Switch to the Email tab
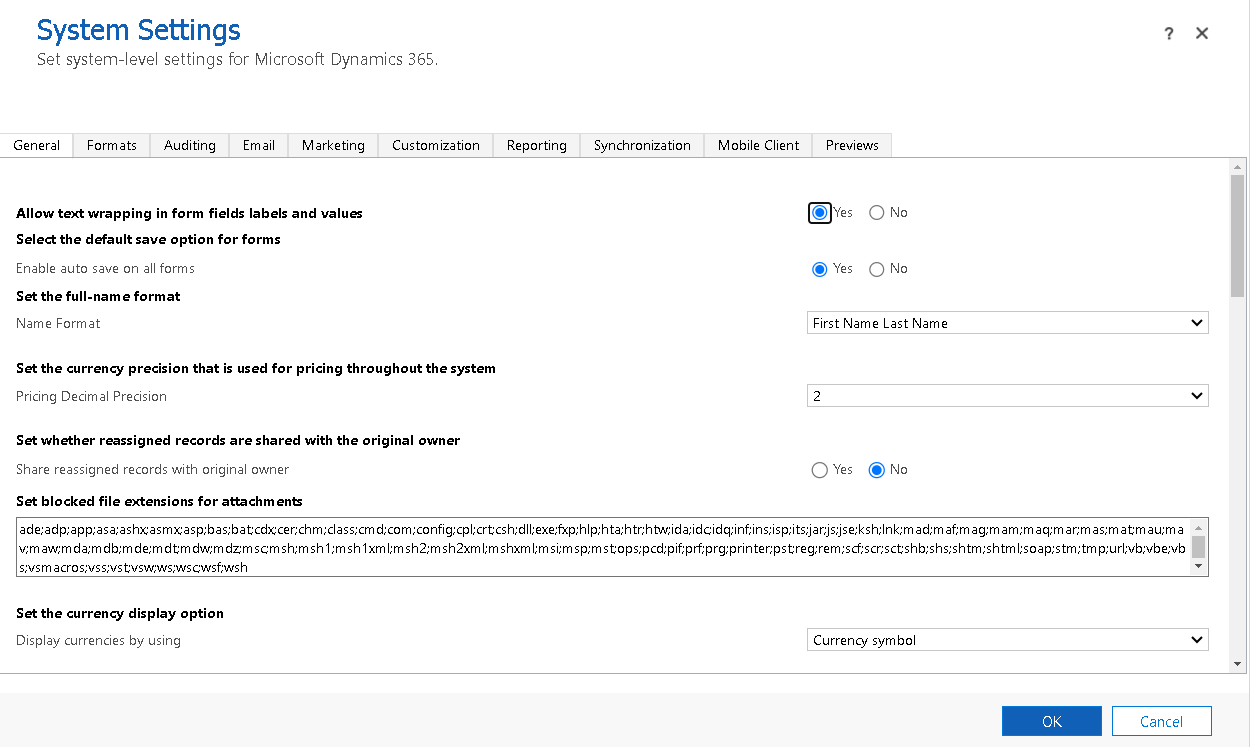Image resolution: width=1250 pixels, height=747 pixels. (x=259, y=145)
